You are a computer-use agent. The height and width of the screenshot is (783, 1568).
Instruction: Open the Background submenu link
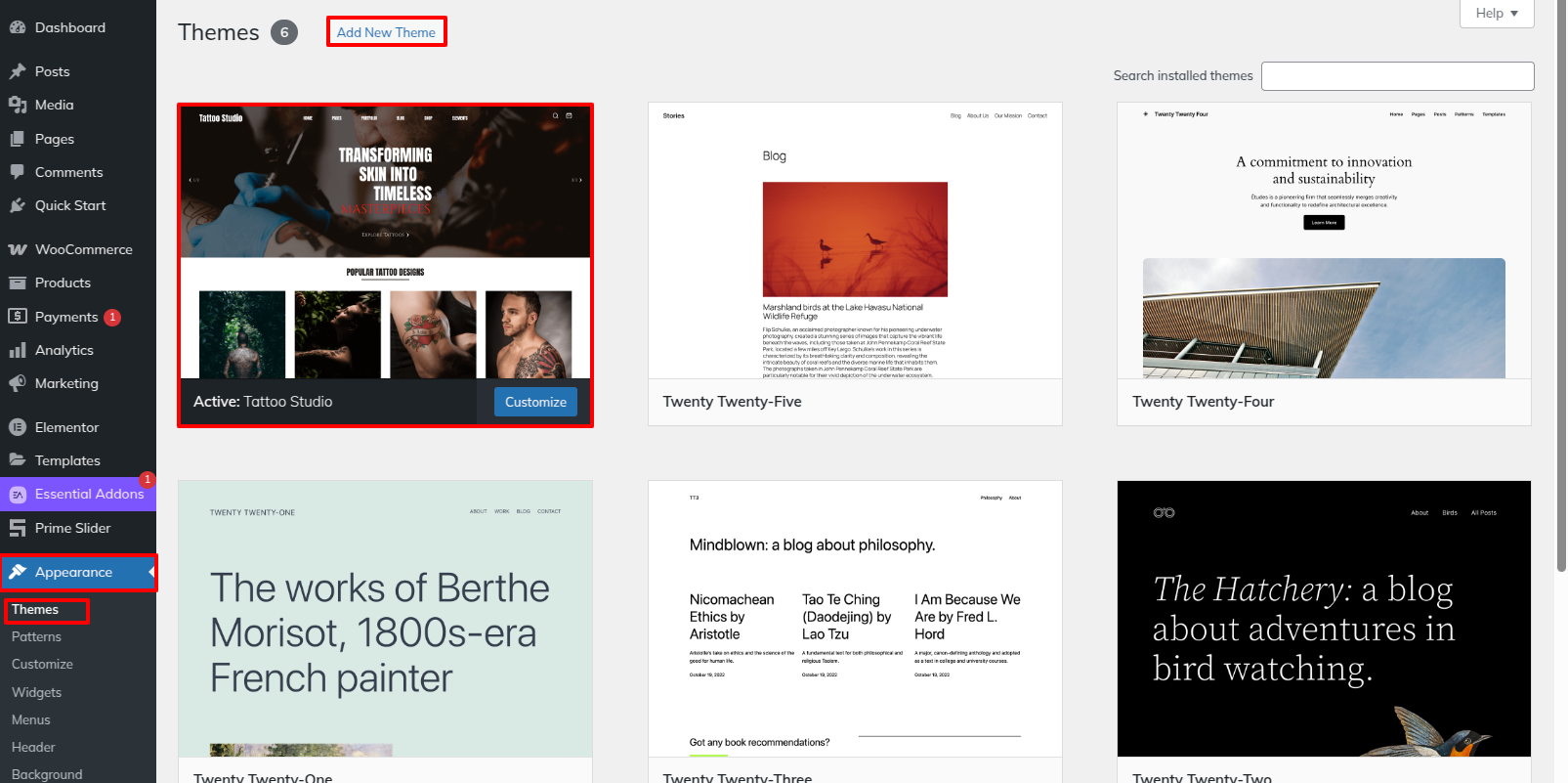(47, 774)
